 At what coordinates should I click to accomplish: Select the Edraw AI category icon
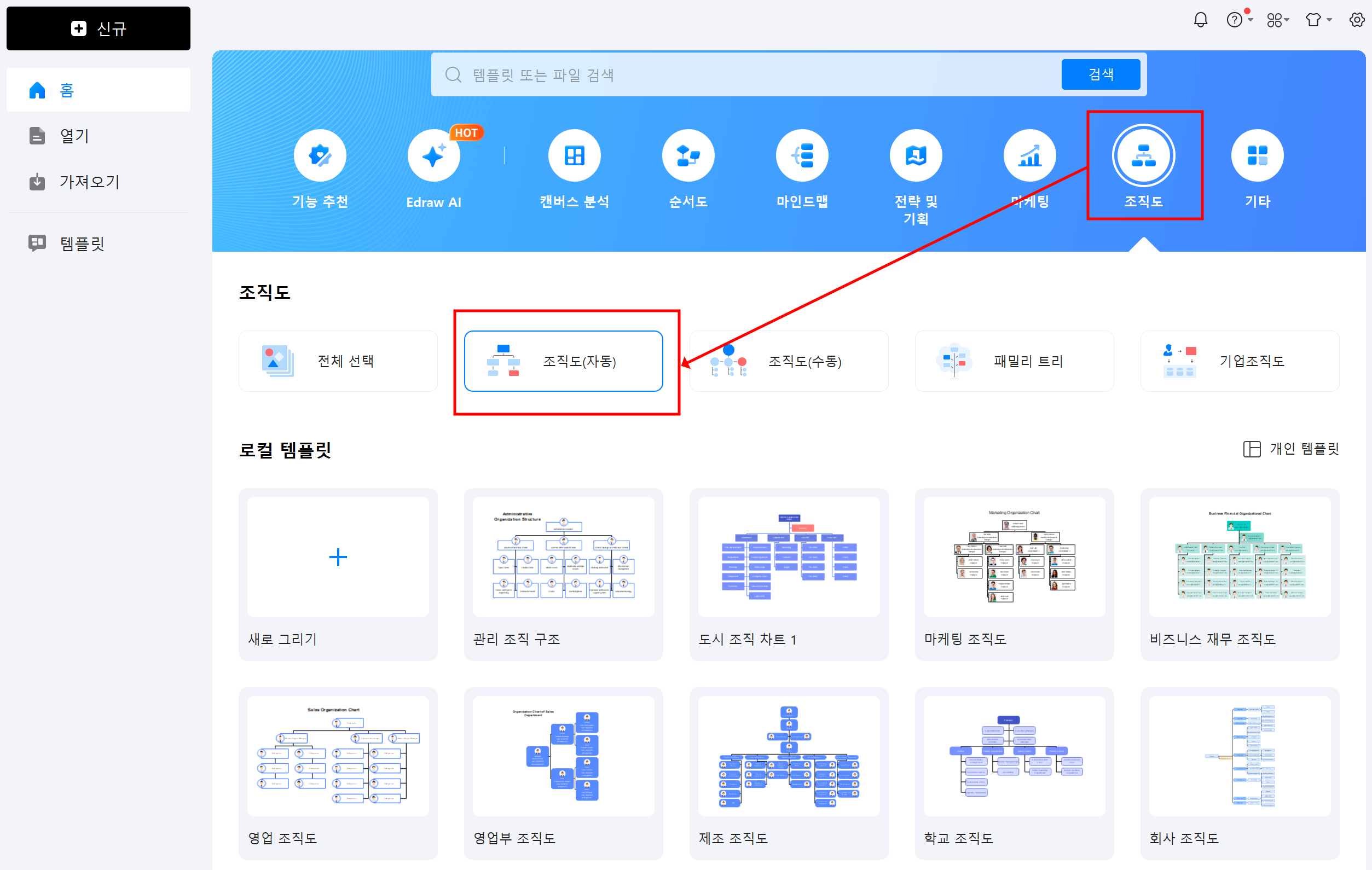(x=433, y=155)
